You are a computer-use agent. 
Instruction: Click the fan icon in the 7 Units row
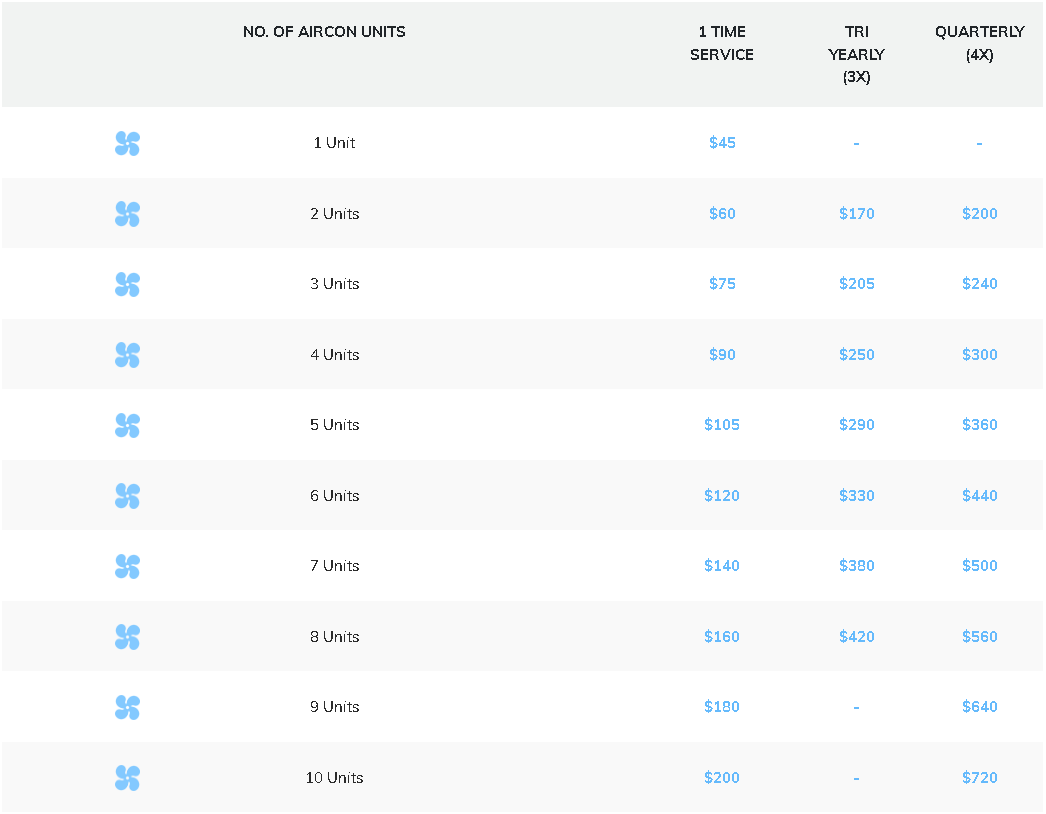[x=127, y=566]
